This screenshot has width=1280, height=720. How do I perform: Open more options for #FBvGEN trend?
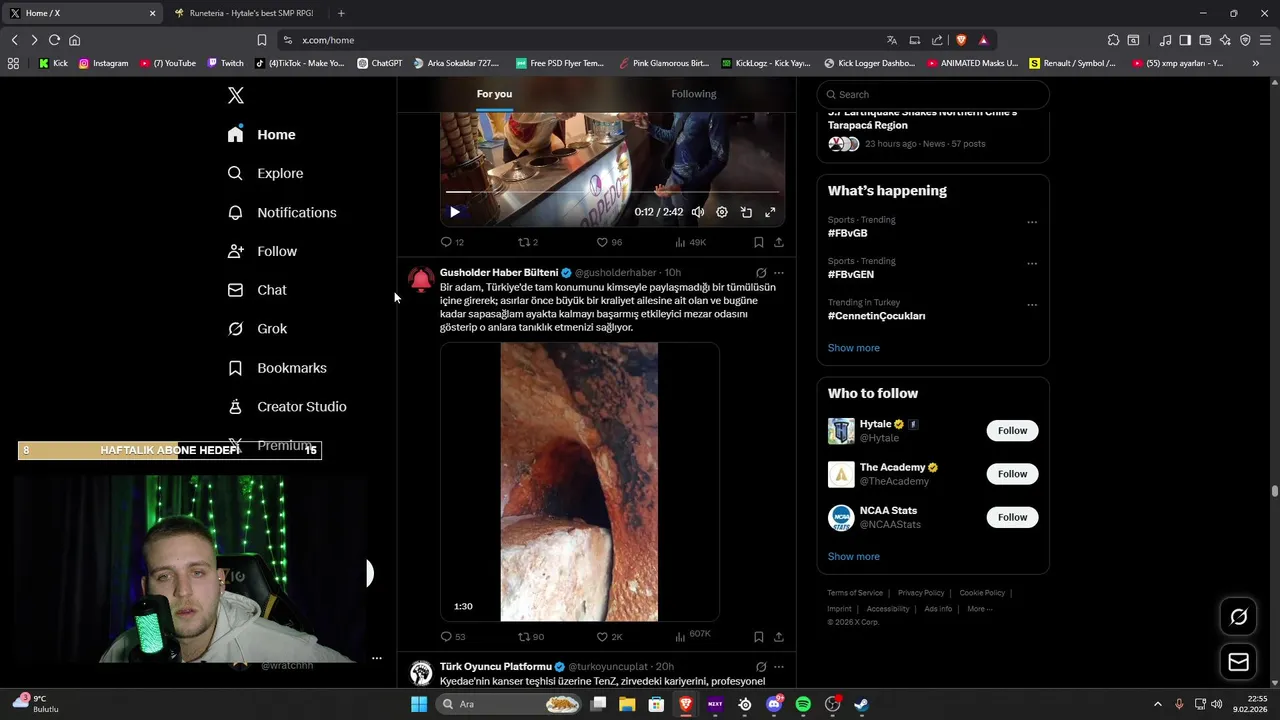pyautogui.click(x=1032, y=264)
